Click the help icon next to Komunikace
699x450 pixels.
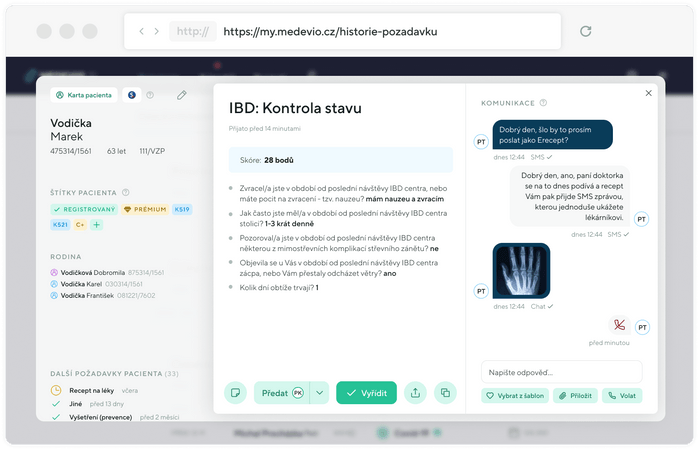click(x=544, y=102)
